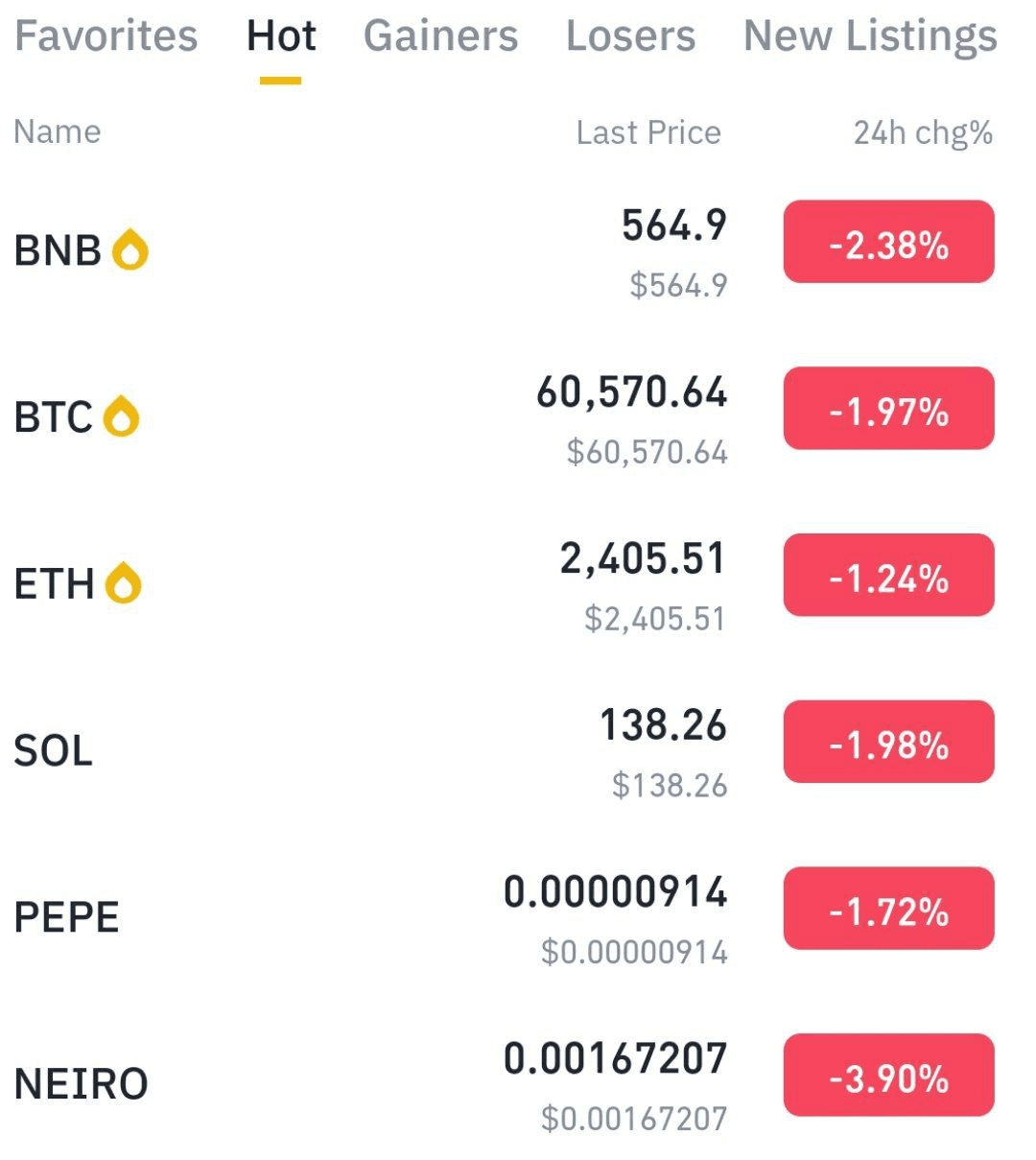Tap the PEPE -1.72% change badge
The image size is (1036, 1160).
point(889,909)
